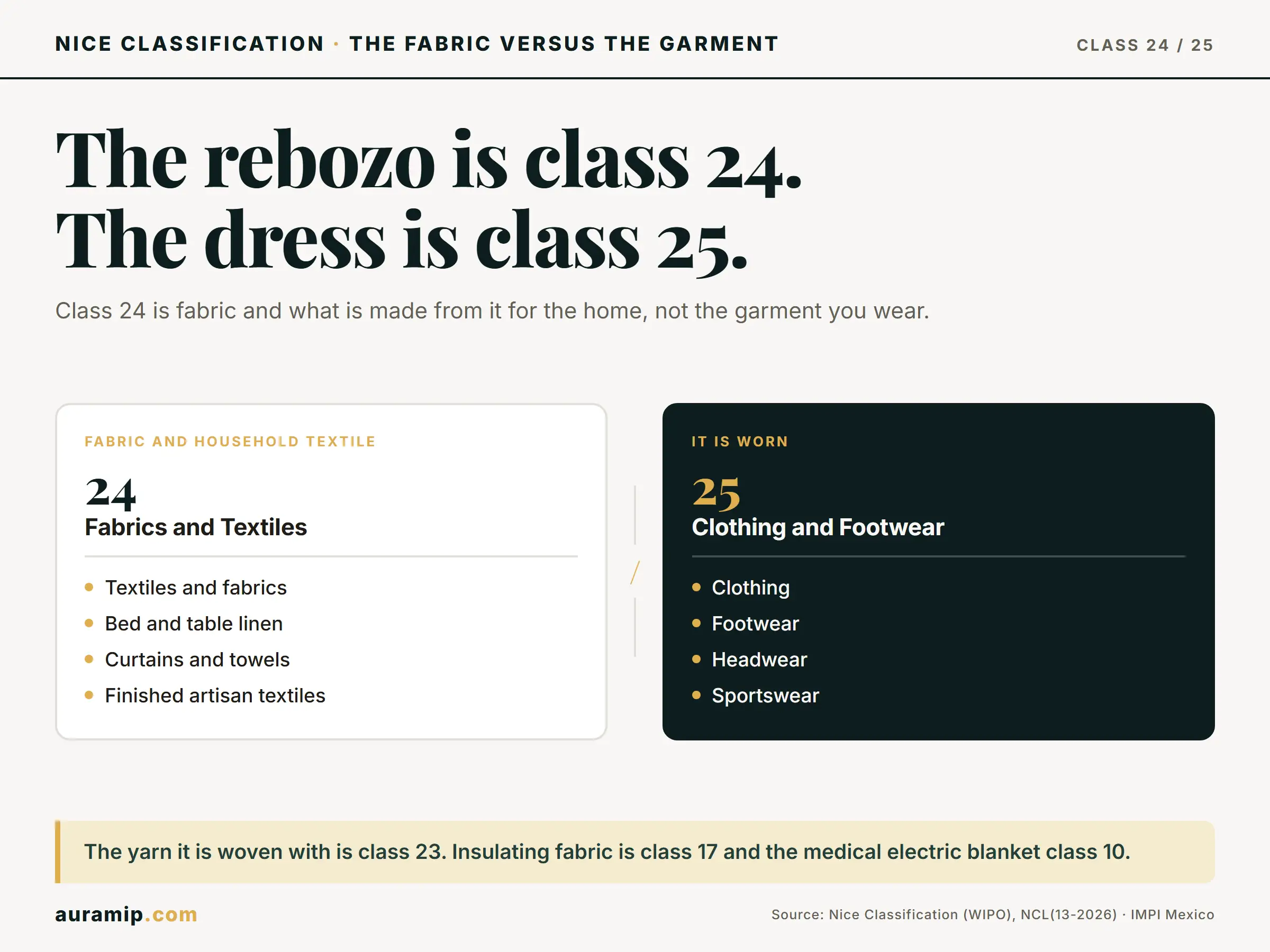Image resolution: width=1270 pixels, height=952 pixels.
Task: Click the Source Nice Classification WIPO citation
Action: point(993,914)
